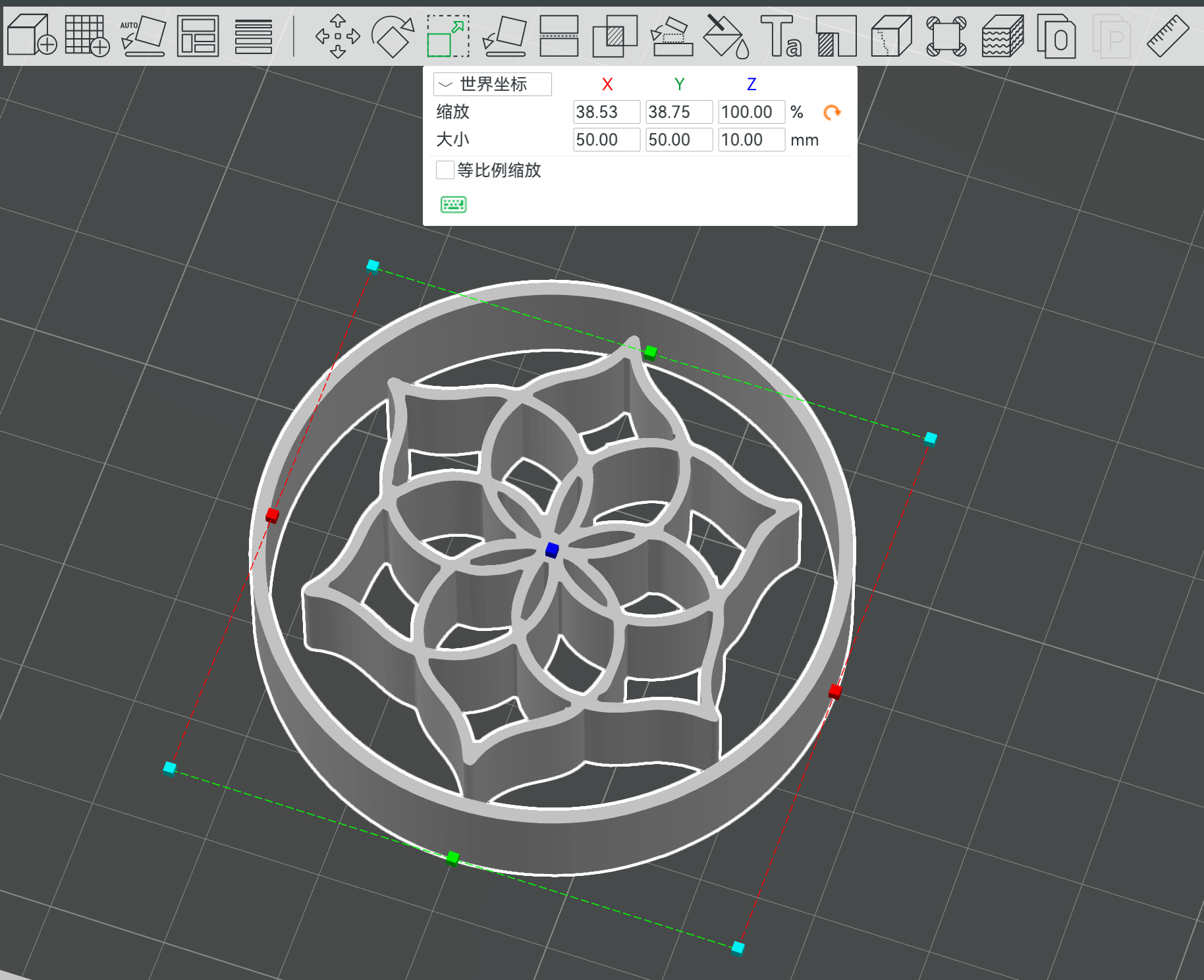The height and width of the screenshot is (980, 1204).
Task: Click the overlapping squares boolean icon
Action: tap(615, 36)
